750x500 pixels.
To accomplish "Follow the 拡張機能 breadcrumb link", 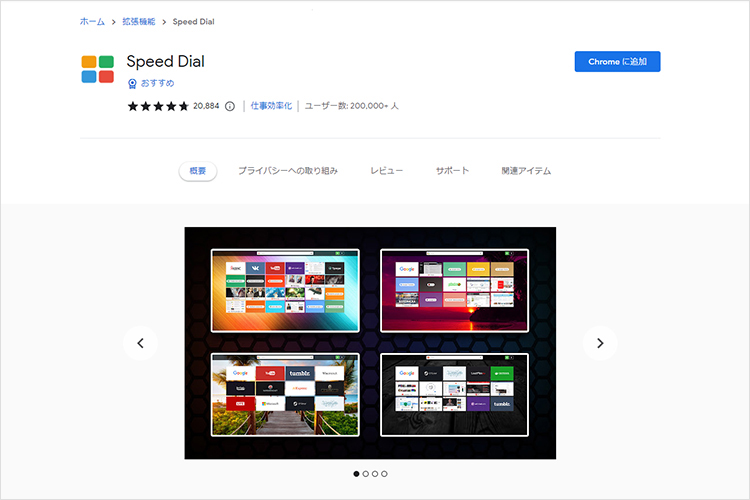I will 139,22.
